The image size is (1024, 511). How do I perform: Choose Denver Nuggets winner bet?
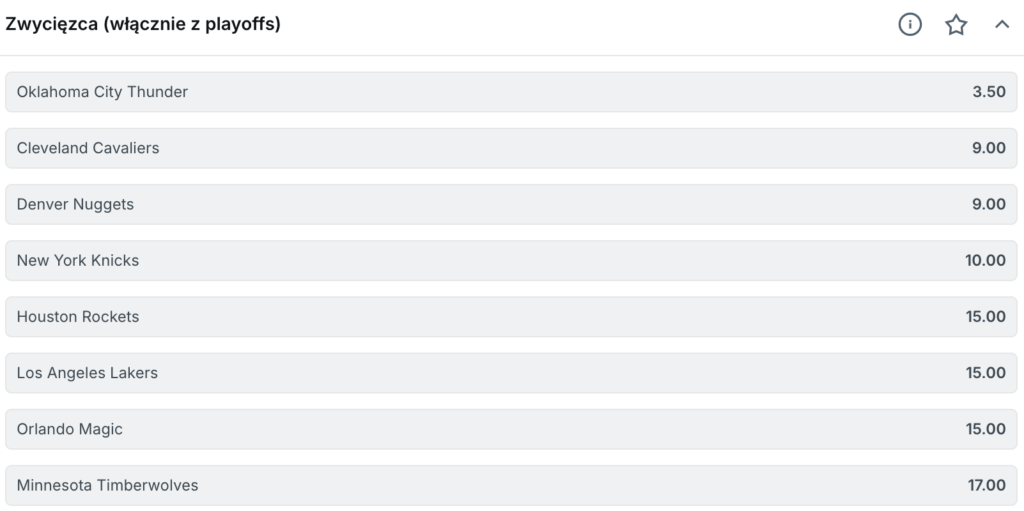click(x=510, y=204)
